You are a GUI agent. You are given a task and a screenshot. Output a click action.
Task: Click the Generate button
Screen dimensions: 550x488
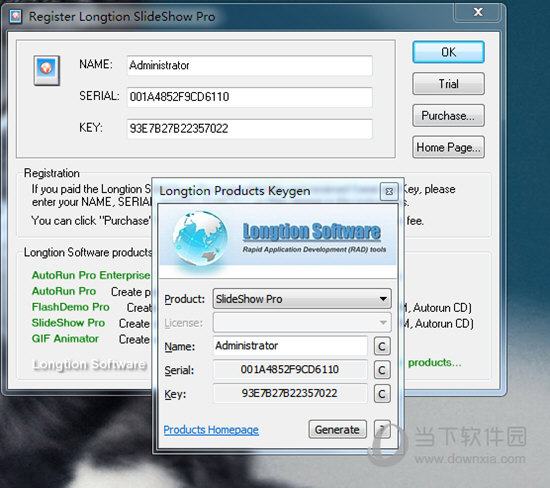[337, 429]
